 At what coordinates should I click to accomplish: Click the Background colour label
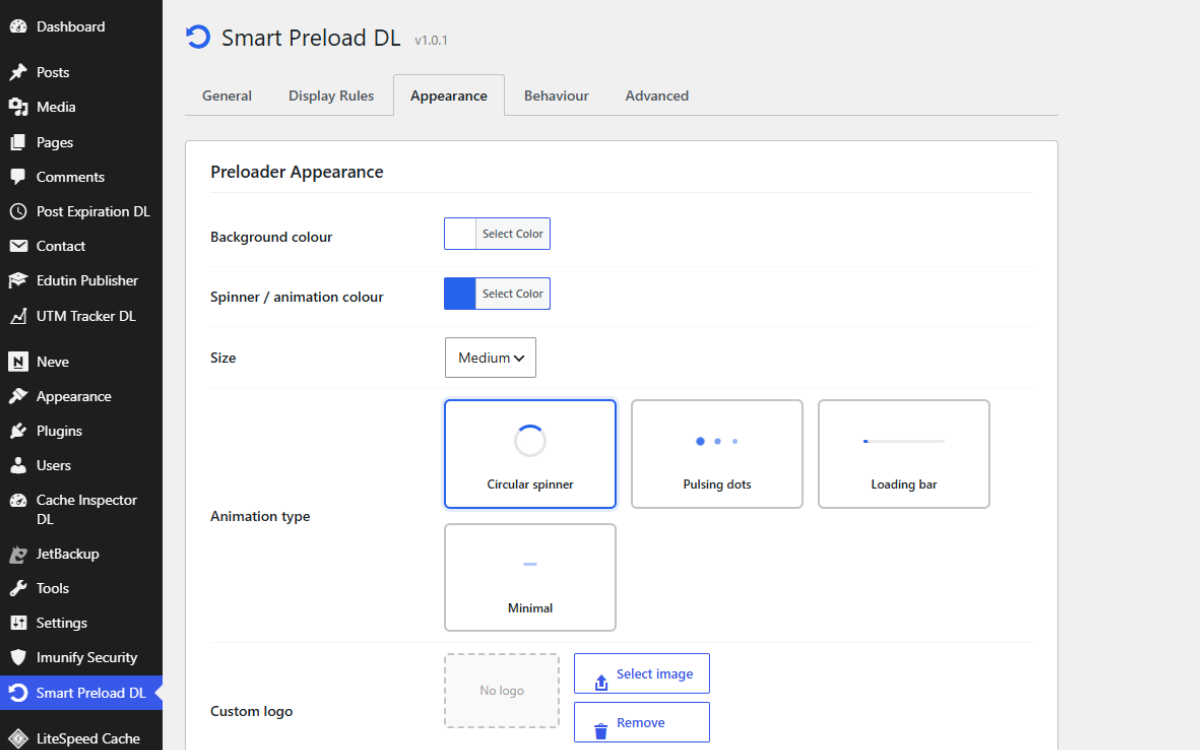[271, 237]
